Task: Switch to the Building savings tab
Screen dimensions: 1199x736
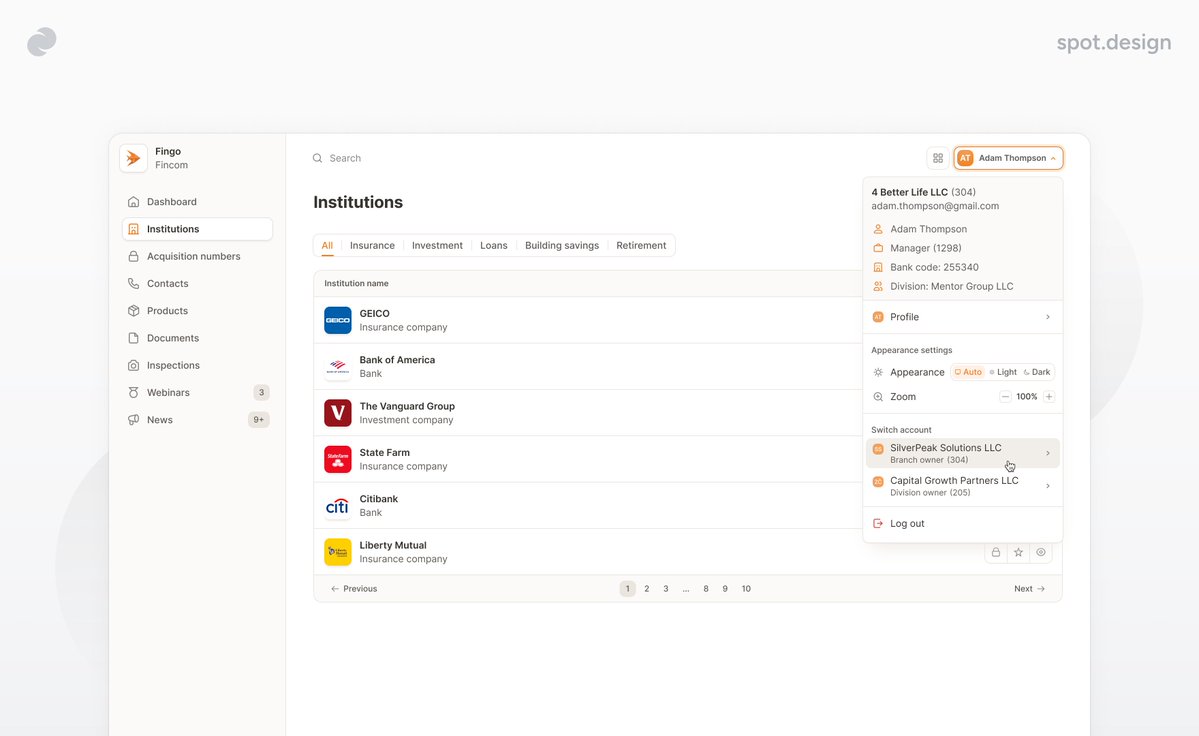Action: 562,245
